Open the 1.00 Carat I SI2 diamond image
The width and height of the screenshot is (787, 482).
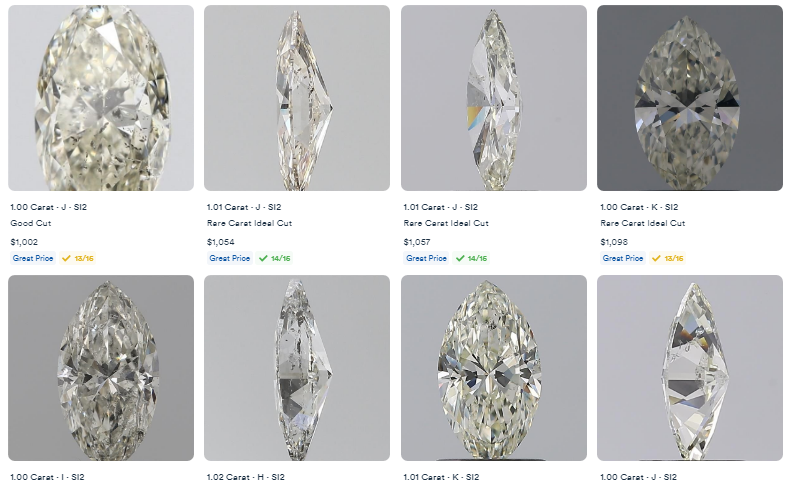[101, 368]
